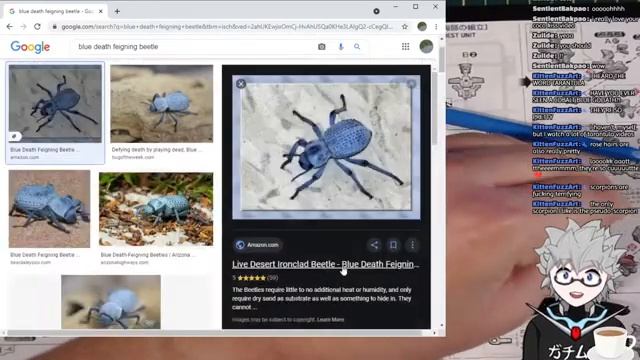Start voice search with microphone icon
The width and height of the screenshot is (640, 360).
pyautogui.click(x=341, y=47)
